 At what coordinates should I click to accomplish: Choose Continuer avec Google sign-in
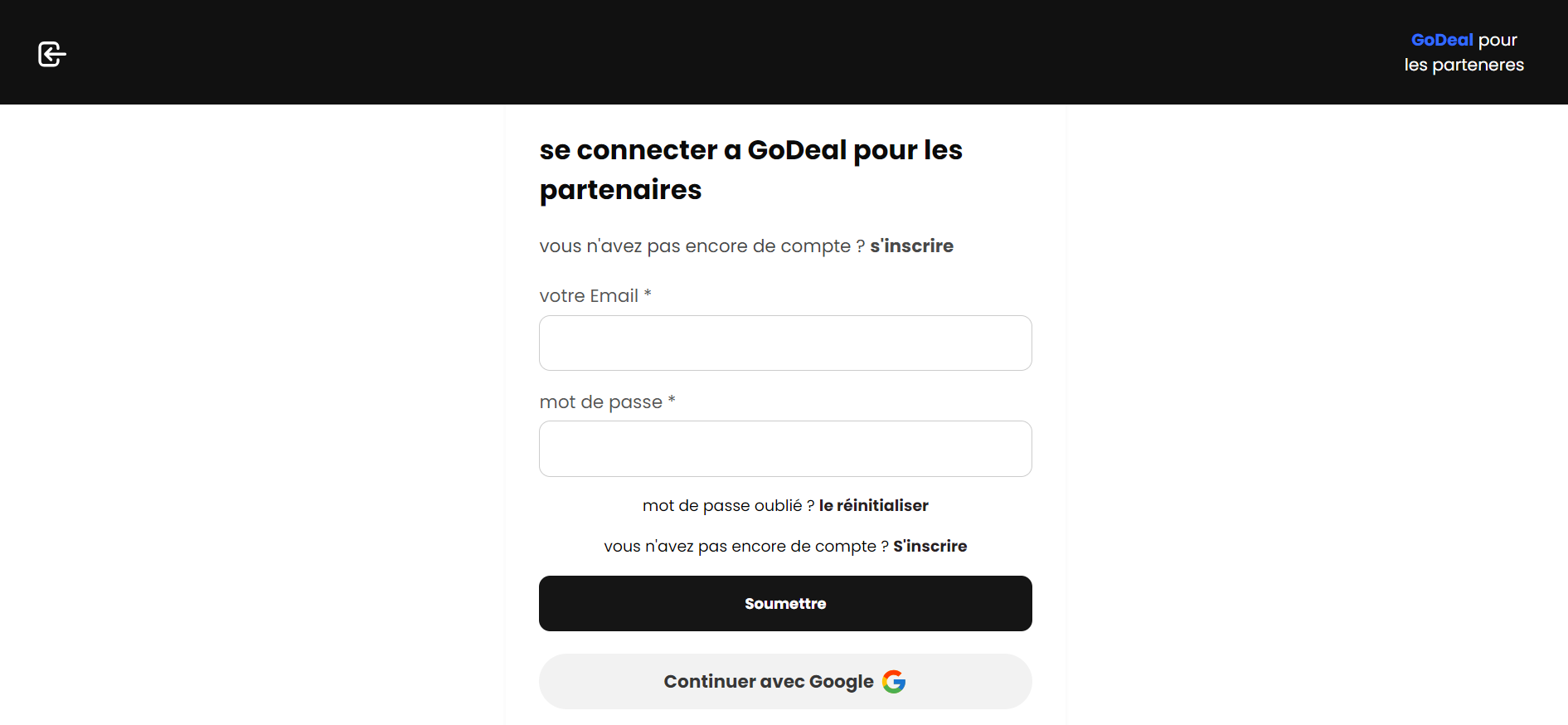(785, 681)
